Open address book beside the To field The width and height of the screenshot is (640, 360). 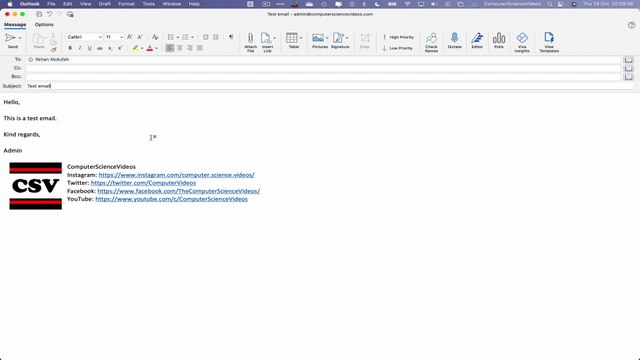(x=628, y=60)
